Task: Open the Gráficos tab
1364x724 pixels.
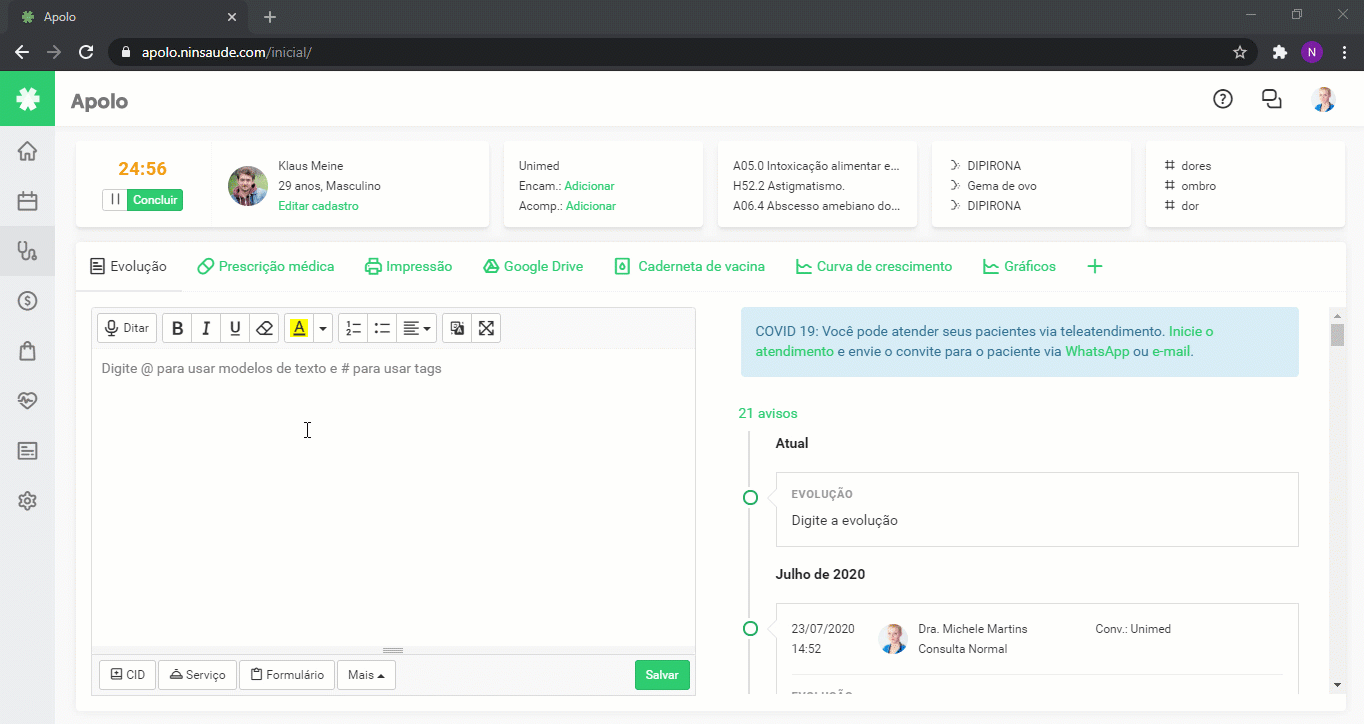Action: (1019, 266)
